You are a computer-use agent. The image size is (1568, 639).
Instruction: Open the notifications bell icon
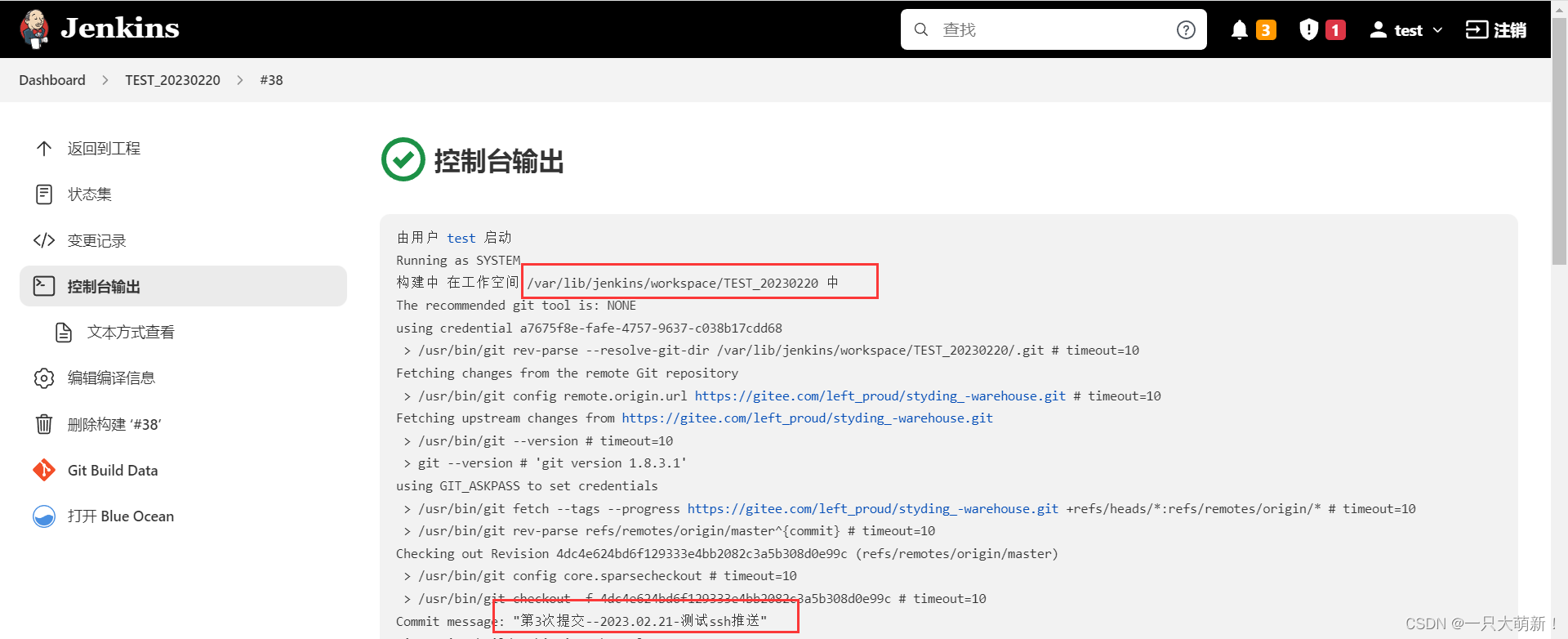click(x=1240, y=29)
